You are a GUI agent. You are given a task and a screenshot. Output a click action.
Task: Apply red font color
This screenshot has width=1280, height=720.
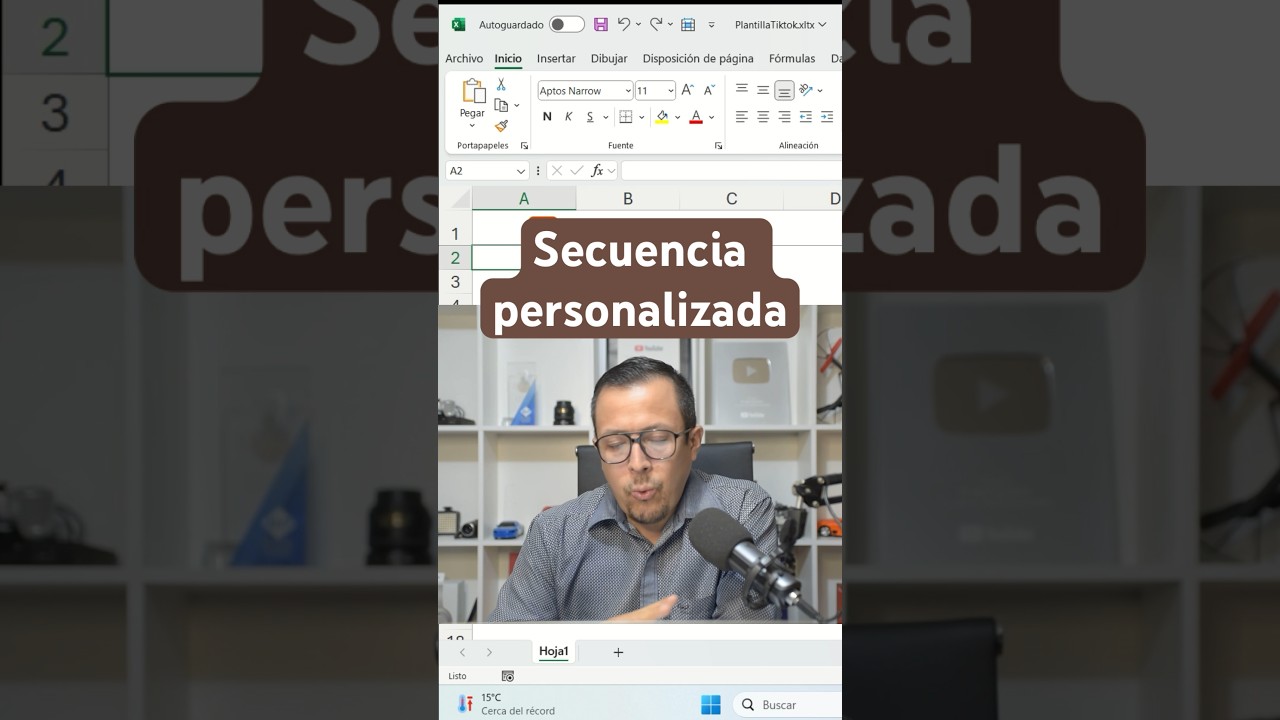click(x=696, y=117)
